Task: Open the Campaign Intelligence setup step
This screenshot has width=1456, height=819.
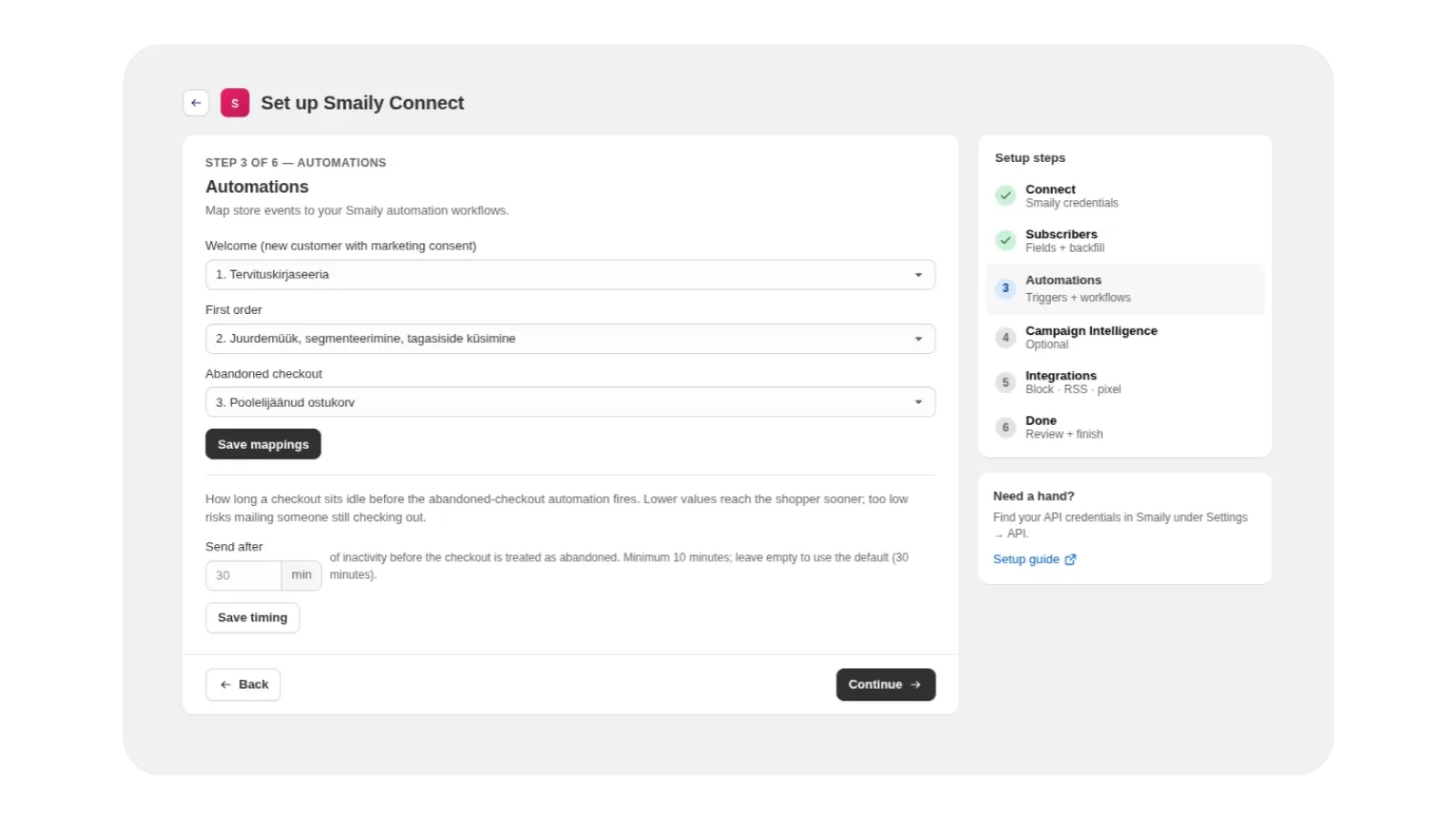Action: 1125,338
